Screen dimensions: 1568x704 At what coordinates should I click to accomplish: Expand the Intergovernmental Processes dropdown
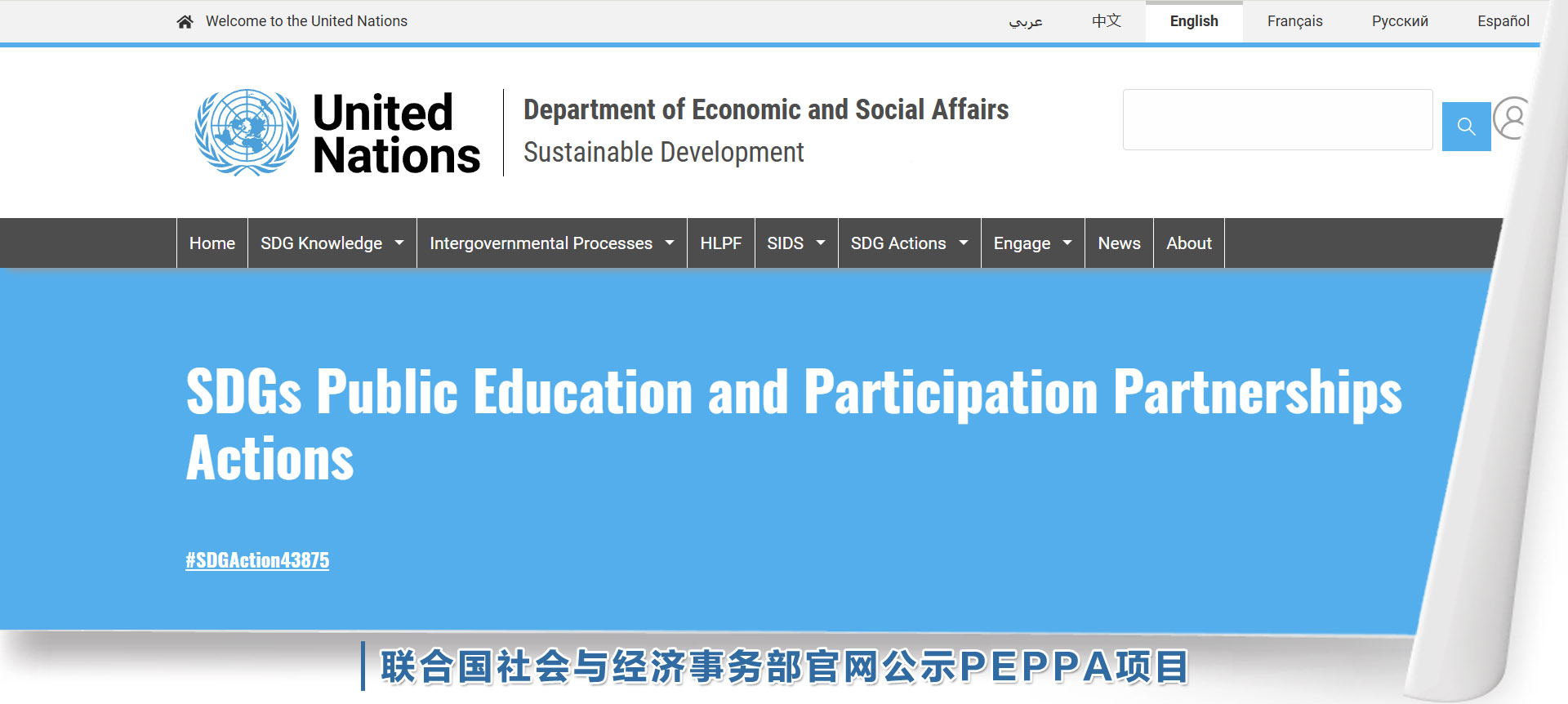coord(551,243)
